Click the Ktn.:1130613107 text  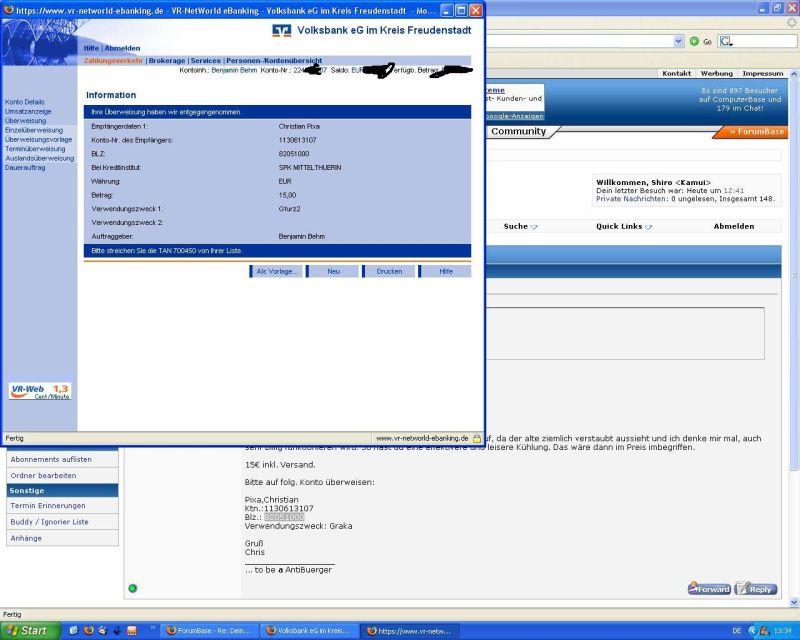tap(279, 508)
